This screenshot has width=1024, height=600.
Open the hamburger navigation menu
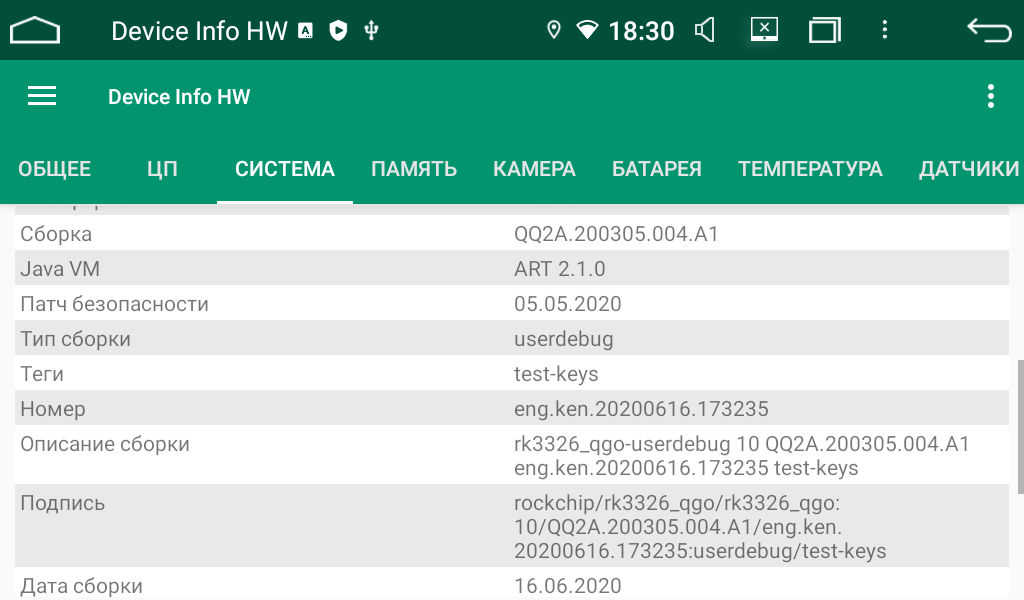42,97
